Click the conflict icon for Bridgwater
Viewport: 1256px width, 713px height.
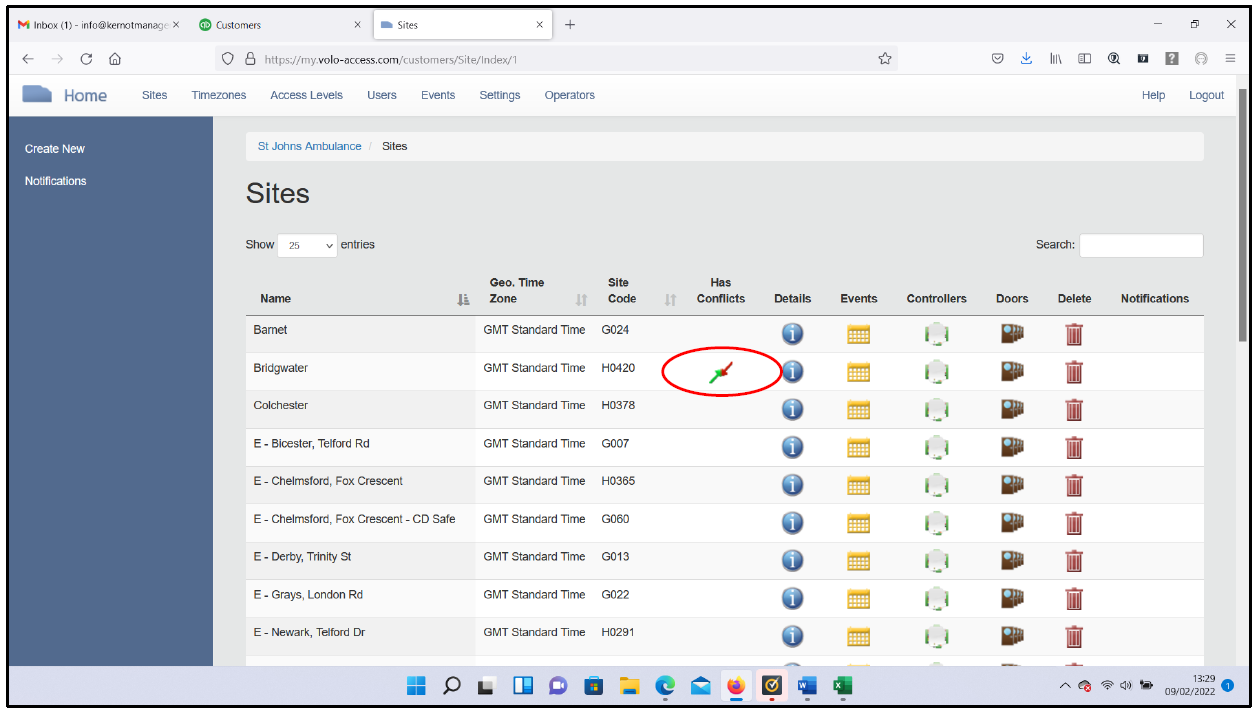721,373
